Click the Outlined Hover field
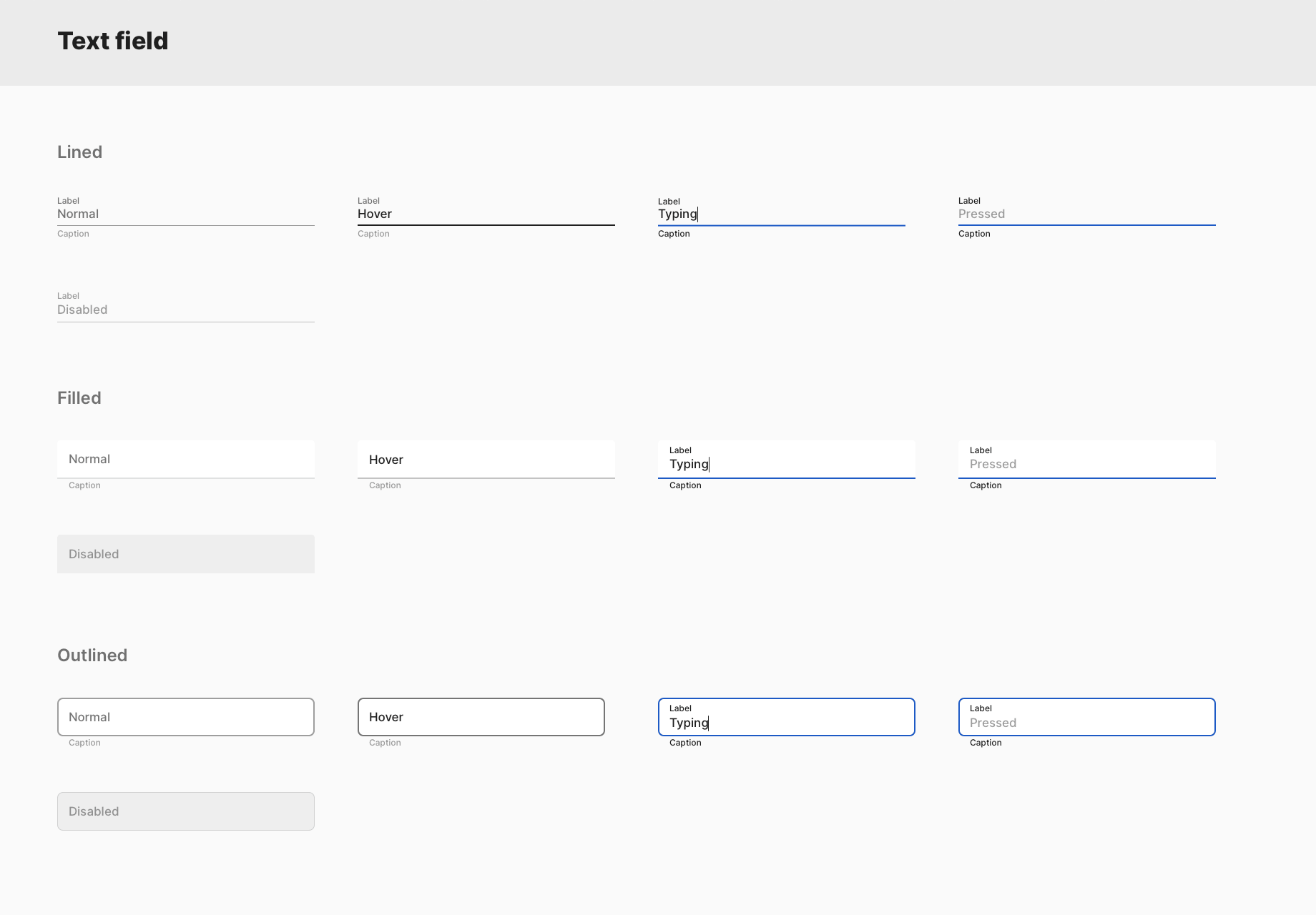The image size is (1316, 915). 481,716
